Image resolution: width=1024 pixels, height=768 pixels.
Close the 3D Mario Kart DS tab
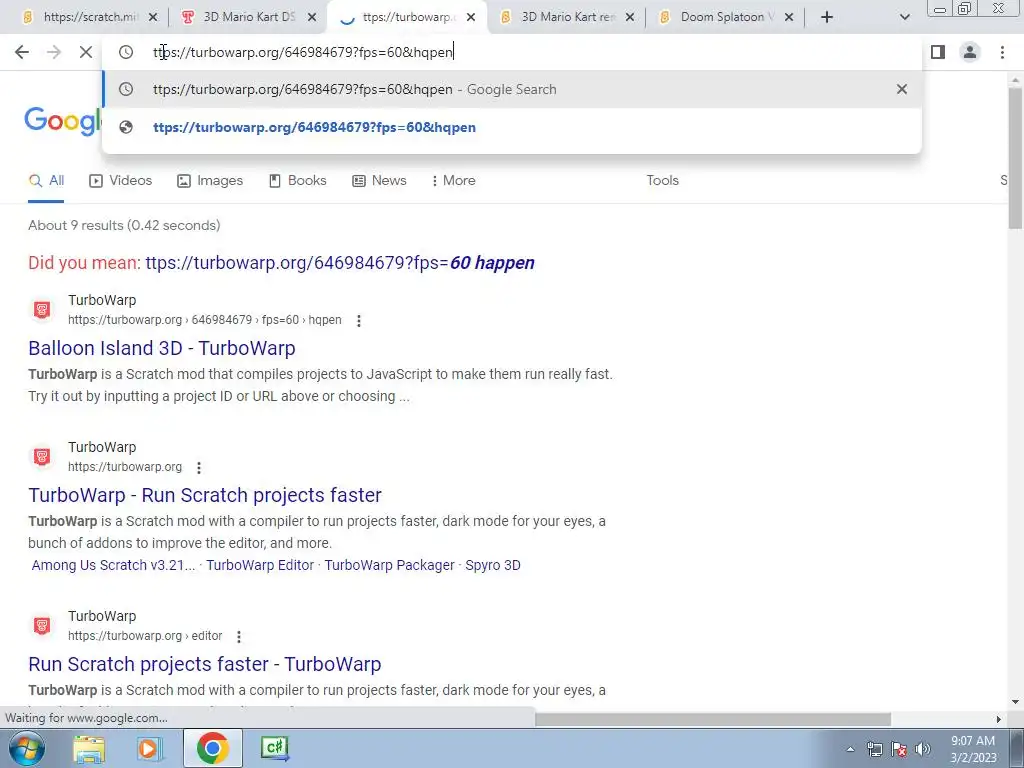(312, 17)
